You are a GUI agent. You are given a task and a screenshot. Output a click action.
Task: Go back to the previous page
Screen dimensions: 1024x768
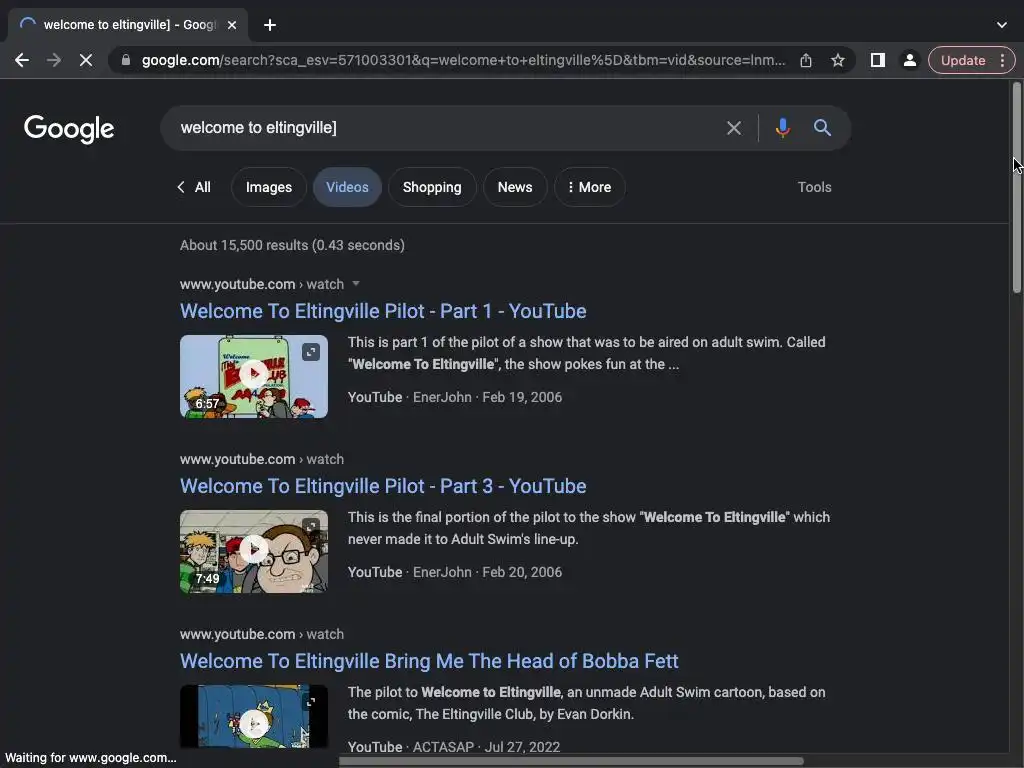22,60
